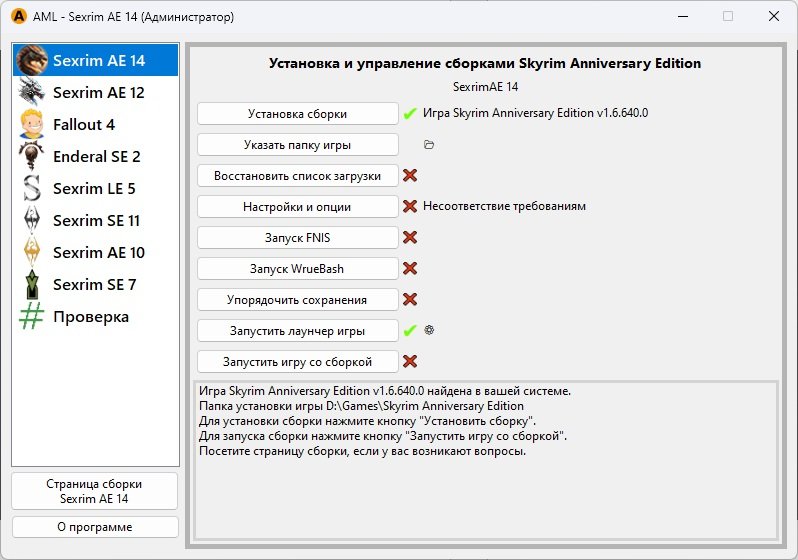Select the Enderal SE 2 icon

33,156
